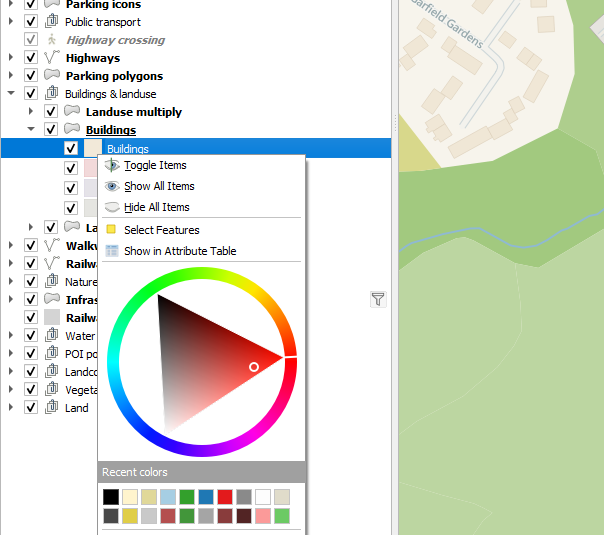Collapse the Buildings & landuse group
The image size is (604, 535).
point(11,94)
